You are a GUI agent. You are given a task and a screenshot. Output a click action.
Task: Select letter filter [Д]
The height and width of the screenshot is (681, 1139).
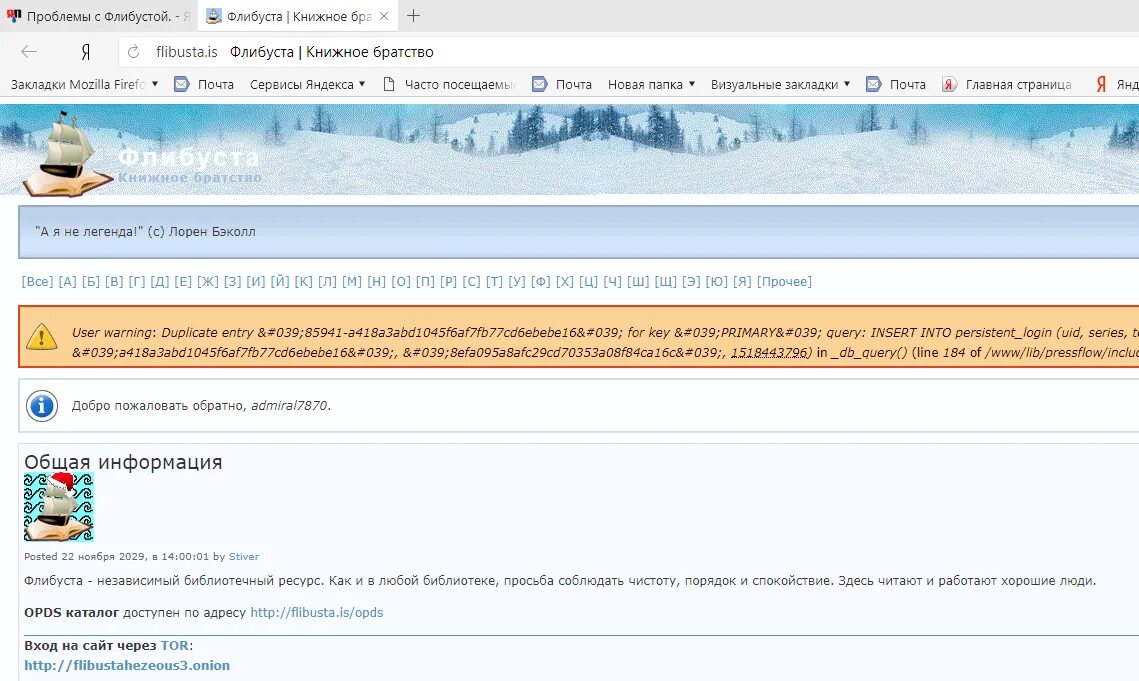point(160,281)
